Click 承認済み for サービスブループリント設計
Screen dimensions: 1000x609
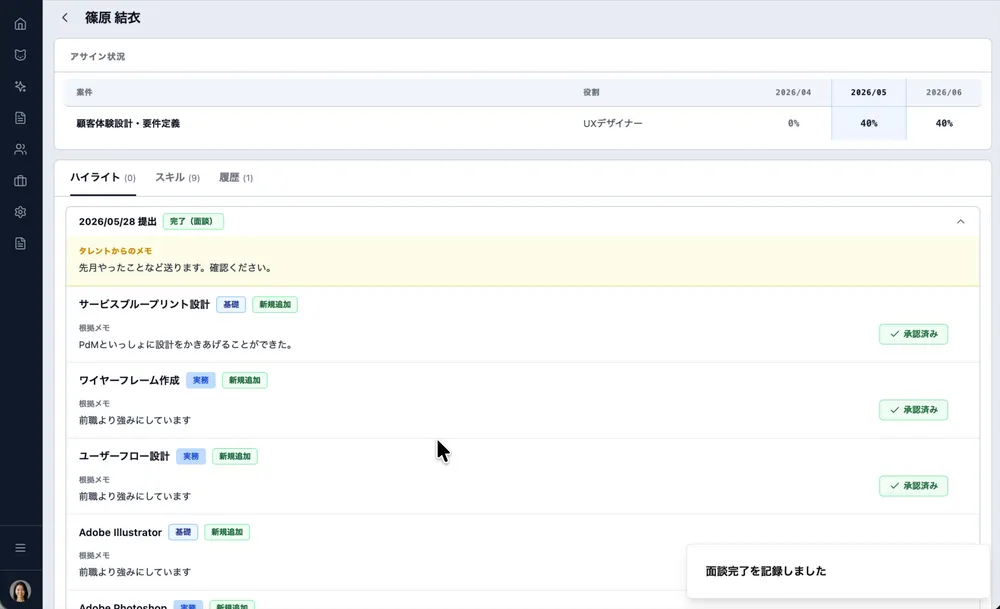(913, 334)
